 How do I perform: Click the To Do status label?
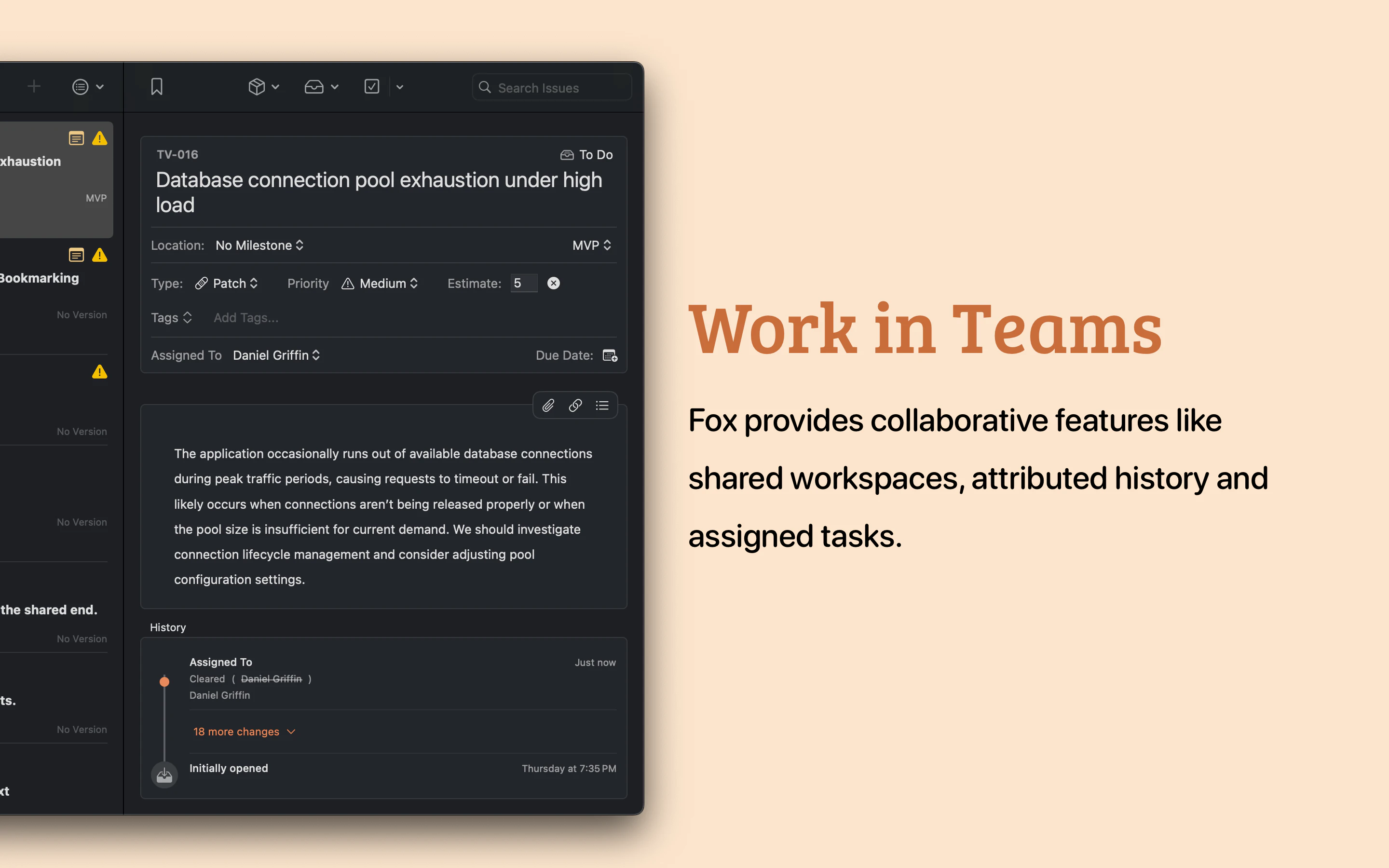[x=596, y=154]
